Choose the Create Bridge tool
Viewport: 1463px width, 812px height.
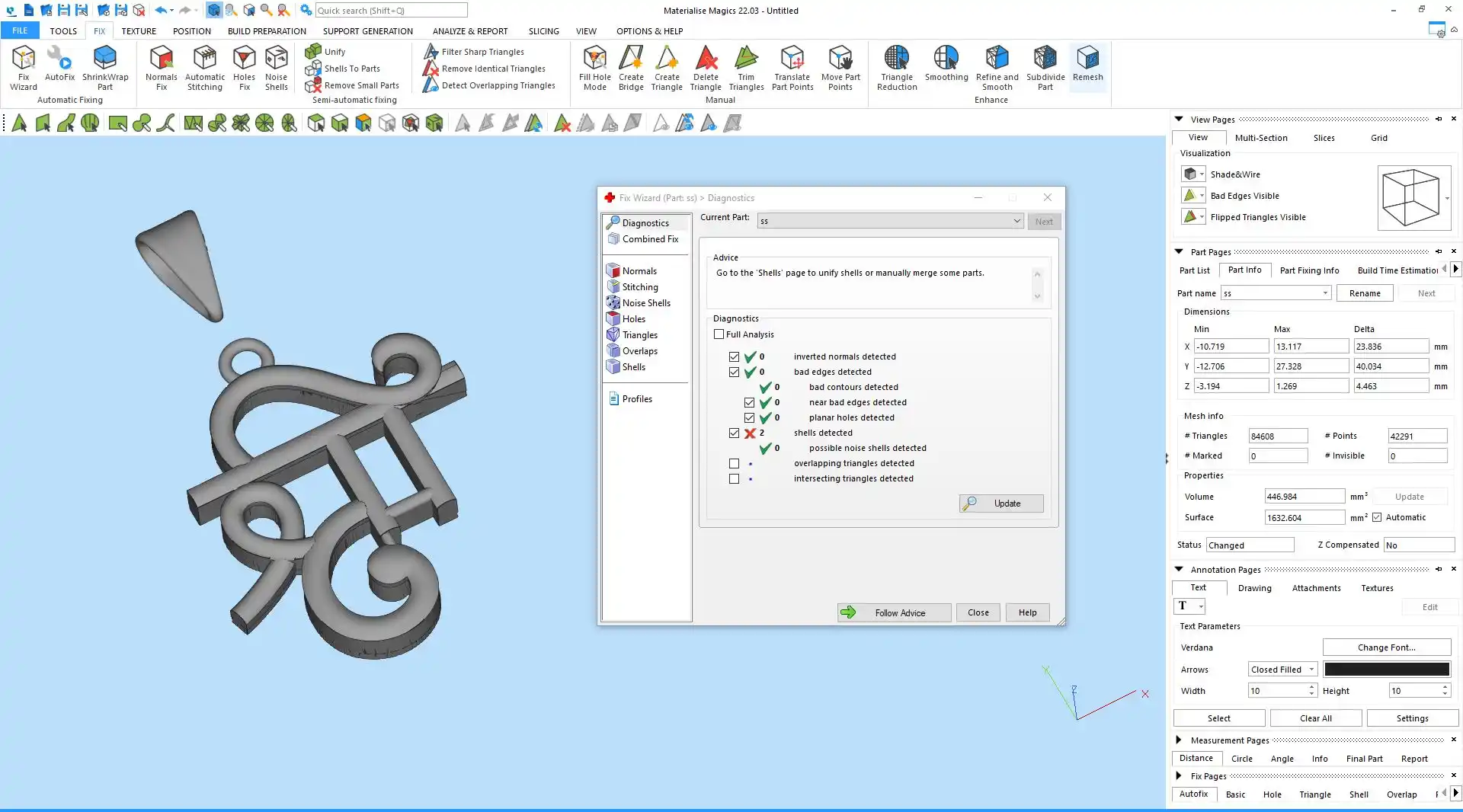(631, 66)
